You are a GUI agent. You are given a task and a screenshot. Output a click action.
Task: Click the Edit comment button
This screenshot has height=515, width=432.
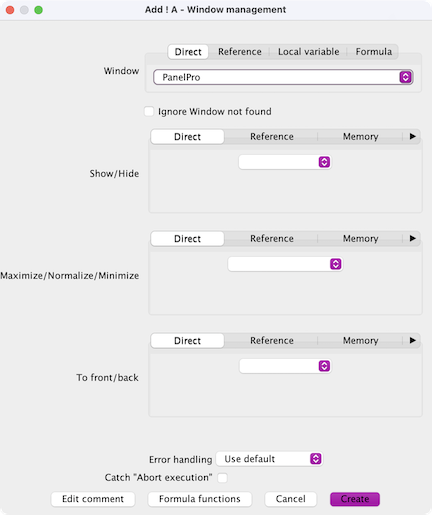pos(93,499)
